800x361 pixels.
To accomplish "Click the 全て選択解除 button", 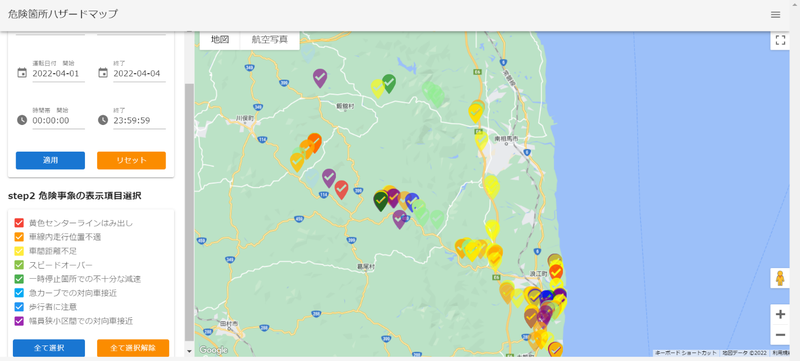I will (133, 348).
